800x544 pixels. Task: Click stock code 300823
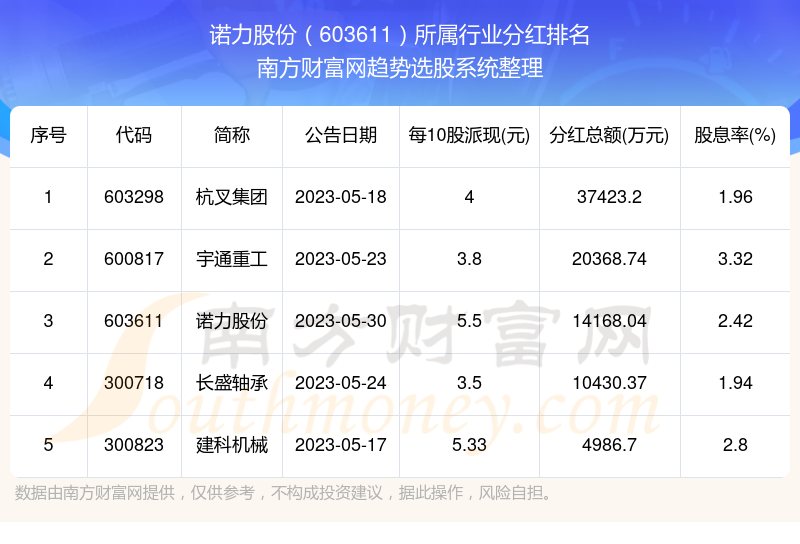(x=134, y=445)
